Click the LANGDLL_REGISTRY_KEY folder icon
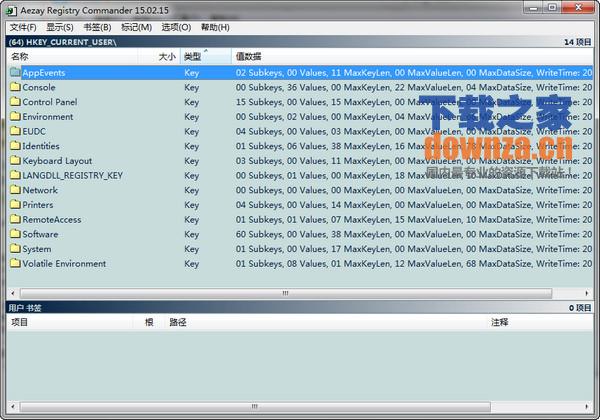Image resolution: width=600 pixels, height=420 pixels. (15, 175)
